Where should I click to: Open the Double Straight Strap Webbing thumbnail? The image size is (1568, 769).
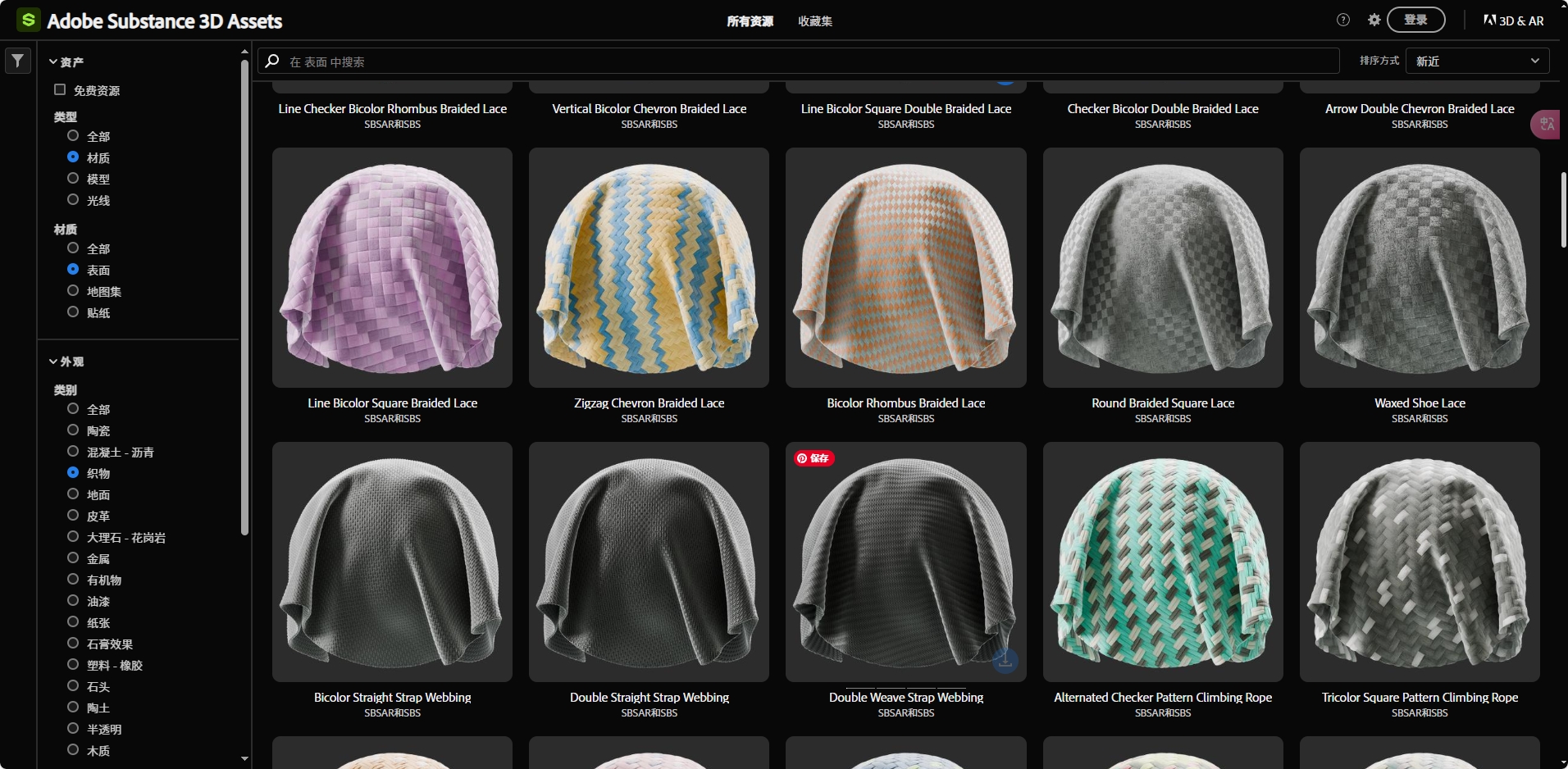coord(649,562)
